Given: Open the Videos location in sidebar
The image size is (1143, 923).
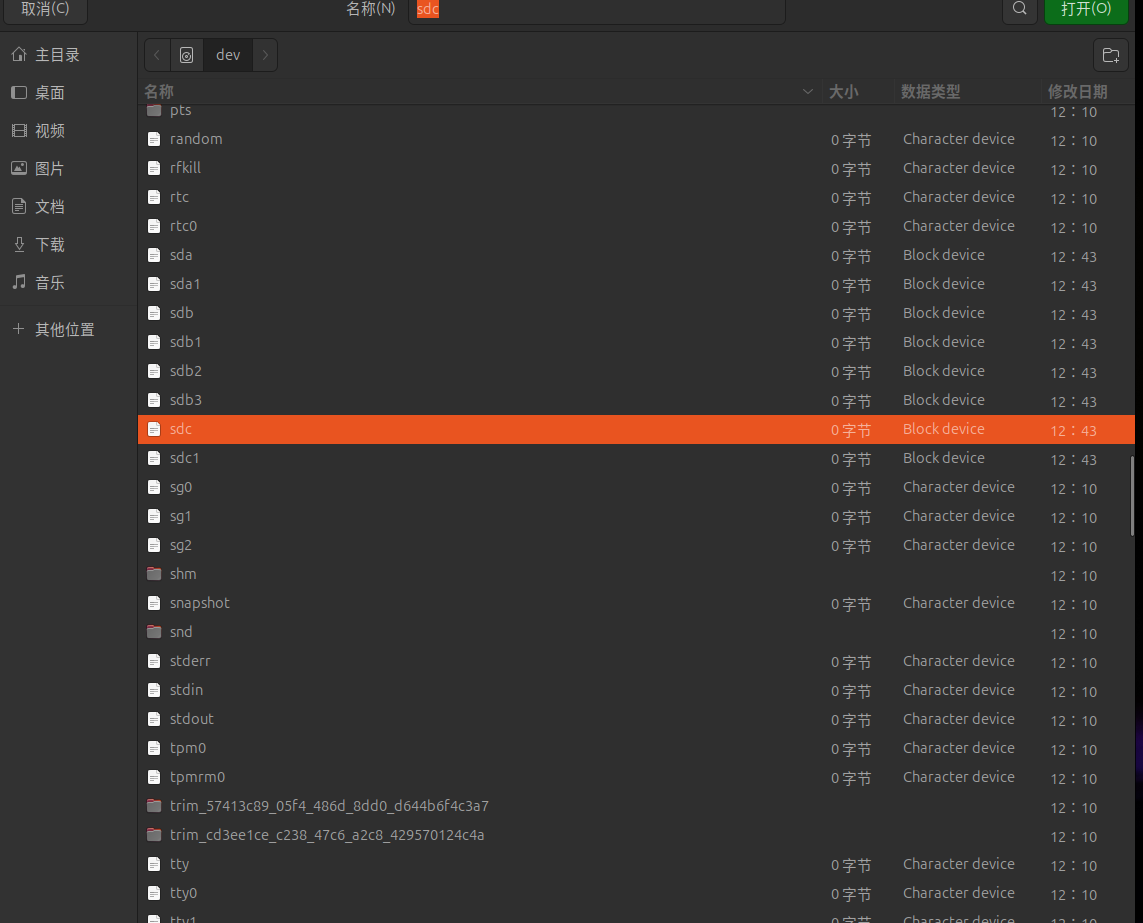Looking at the screenshot, I should [50, 131].
